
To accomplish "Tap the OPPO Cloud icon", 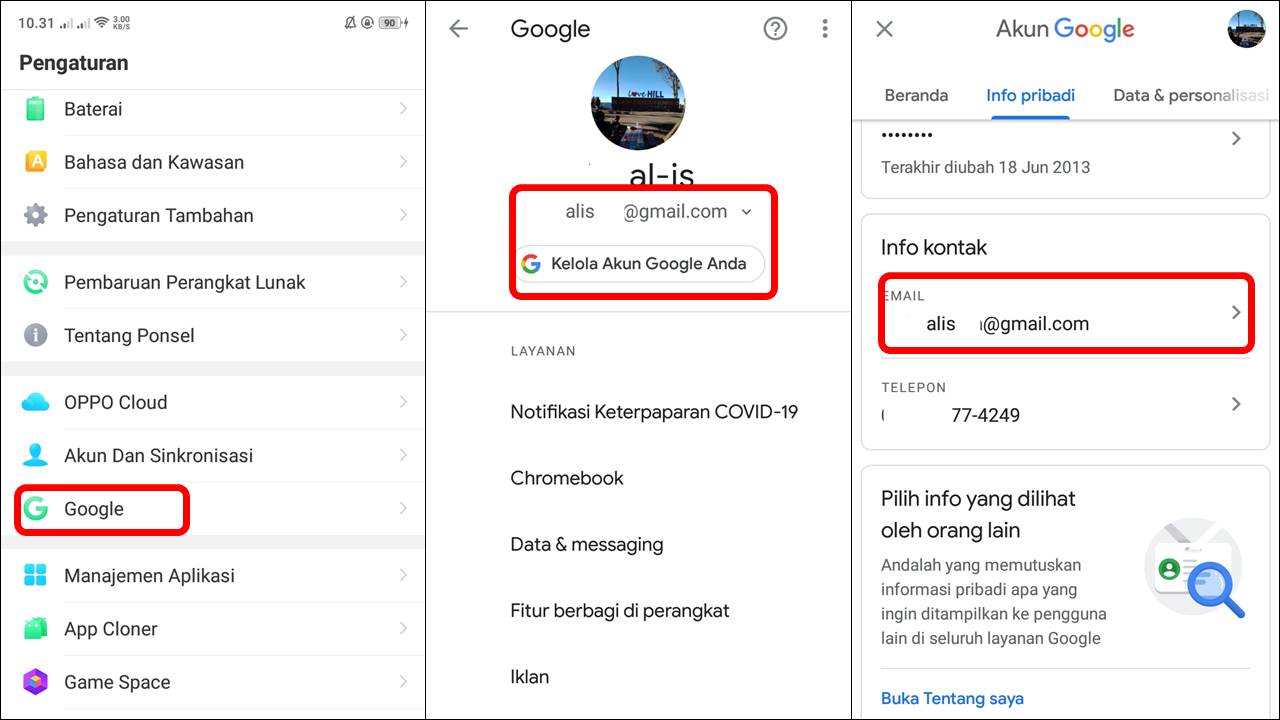I will pyautogui.click(x=36, y=402).
